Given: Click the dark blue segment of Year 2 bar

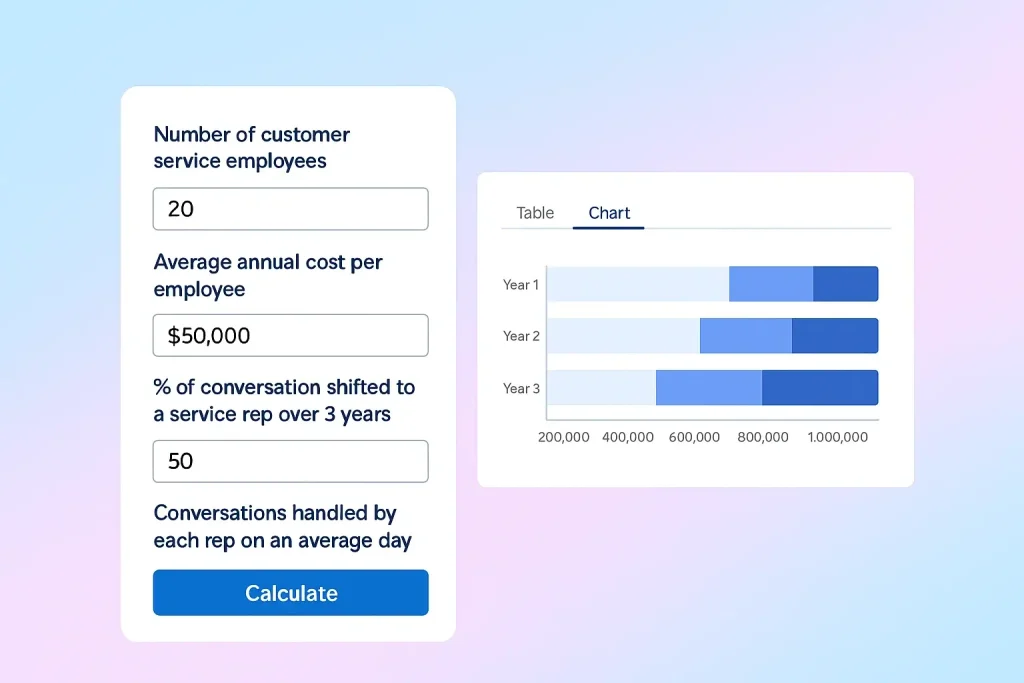Looking at the screenshot, I should [x=835, y=336].
